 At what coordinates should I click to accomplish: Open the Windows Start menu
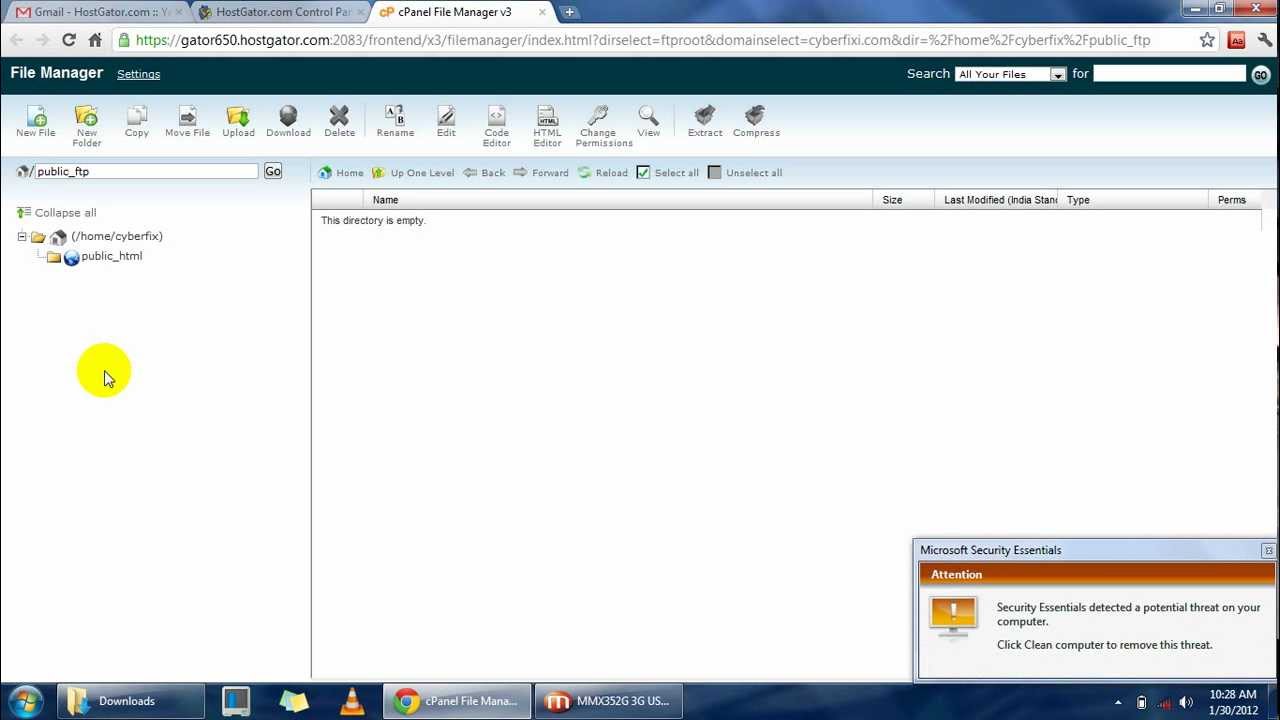click(24, 701)
